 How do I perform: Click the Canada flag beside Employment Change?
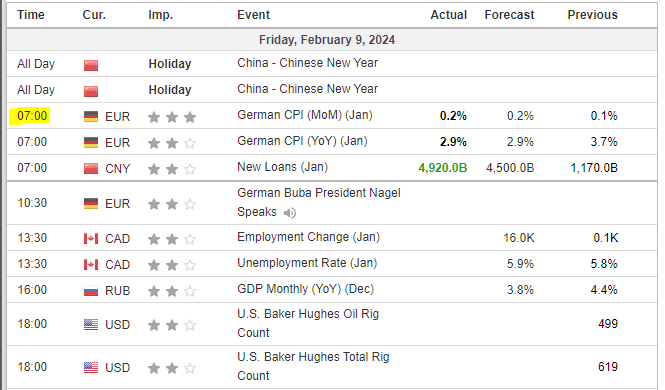point(91,239)
